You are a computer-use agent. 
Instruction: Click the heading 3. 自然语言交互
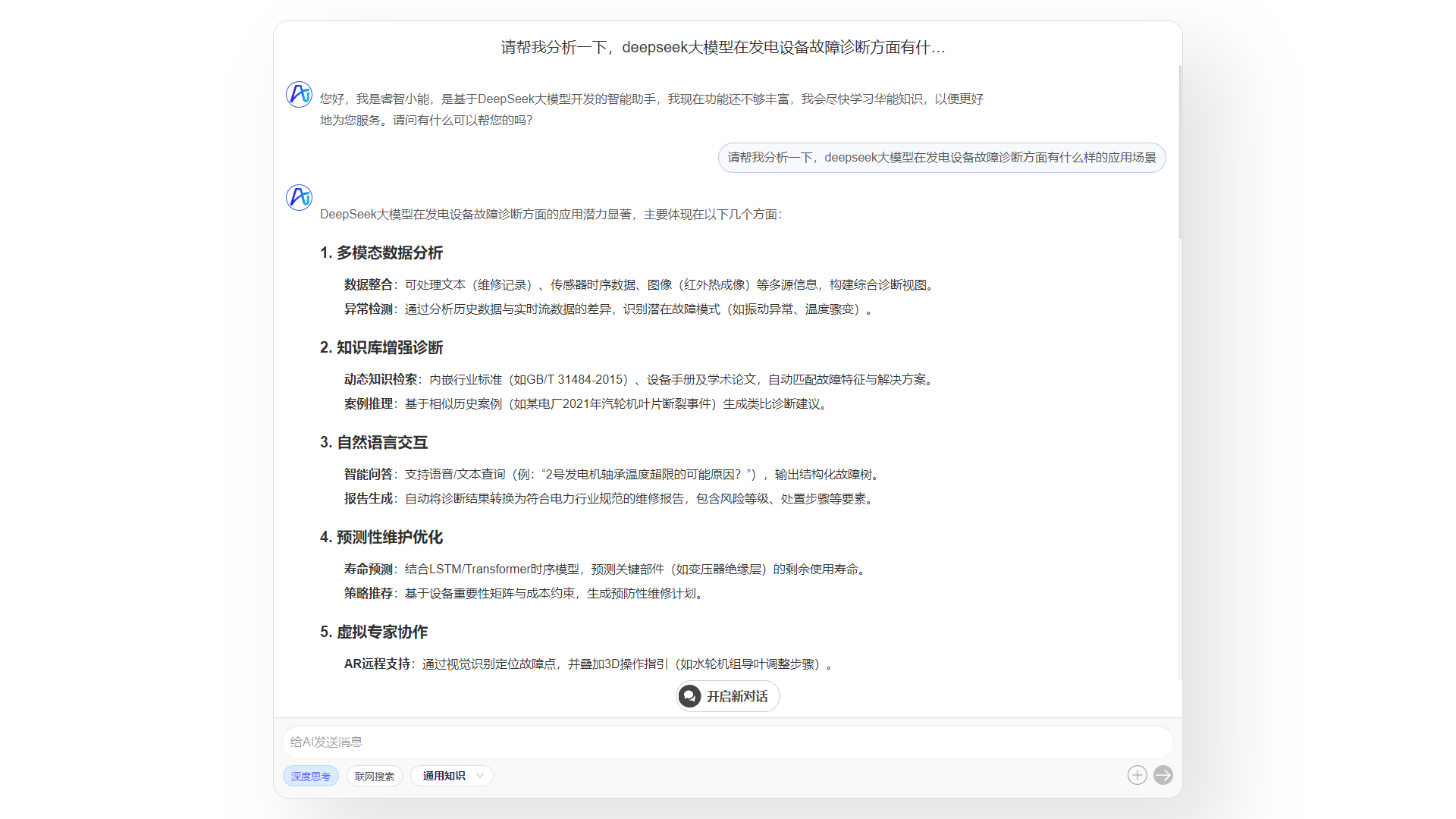pos(373,442)
